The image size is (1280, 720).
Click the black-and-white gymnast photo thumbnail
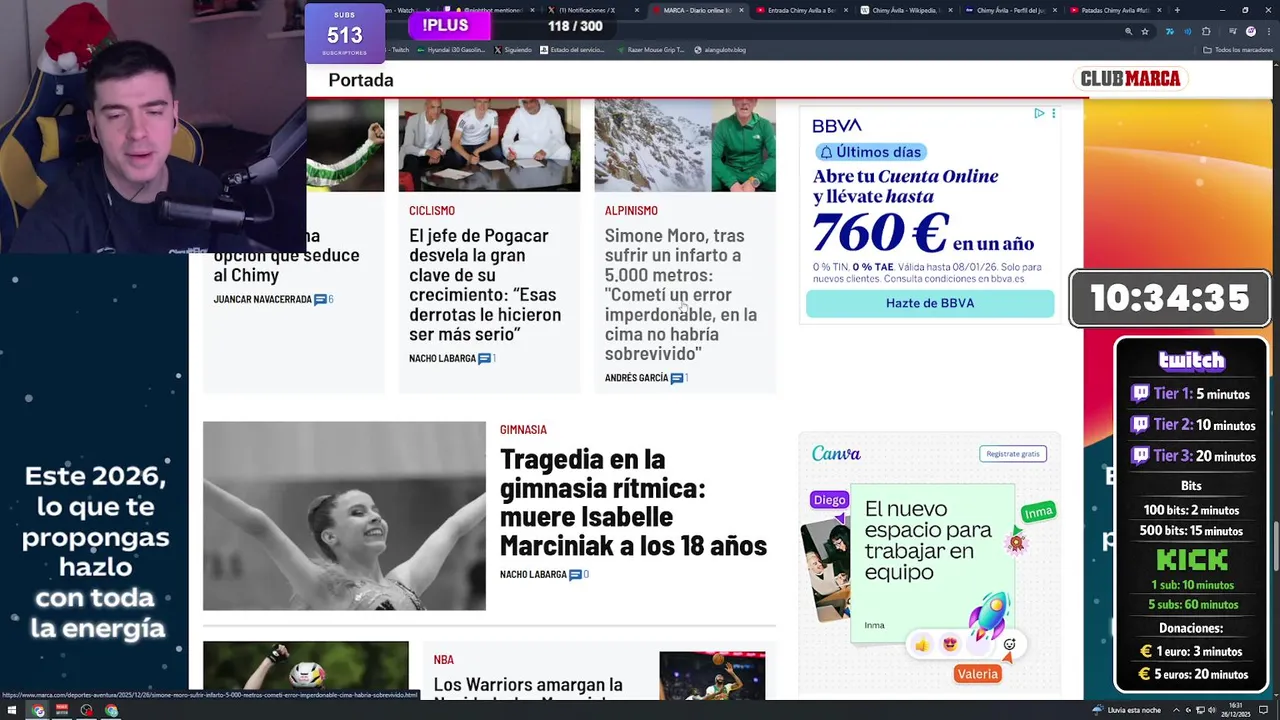click(344, 516)
